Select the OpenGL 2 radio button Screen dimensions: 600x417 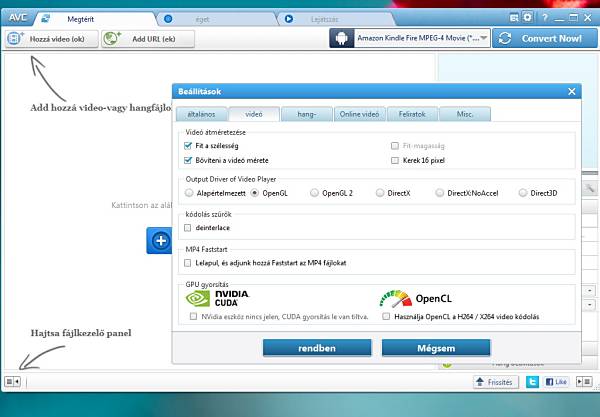[x=314, y=193]
